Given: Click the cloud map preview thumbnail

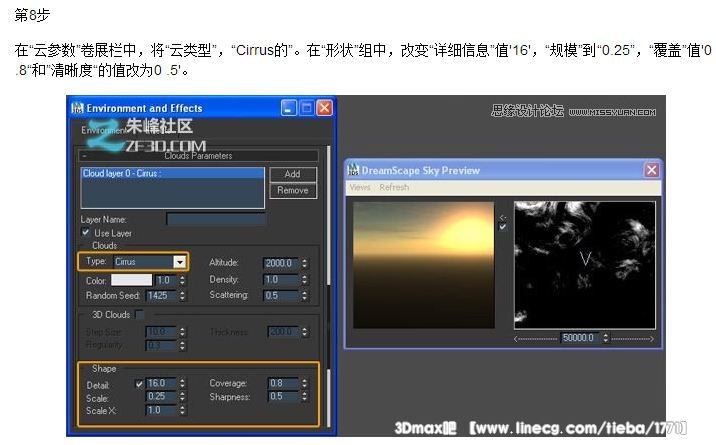Looking at the screenshot, I should pos(585,265).
